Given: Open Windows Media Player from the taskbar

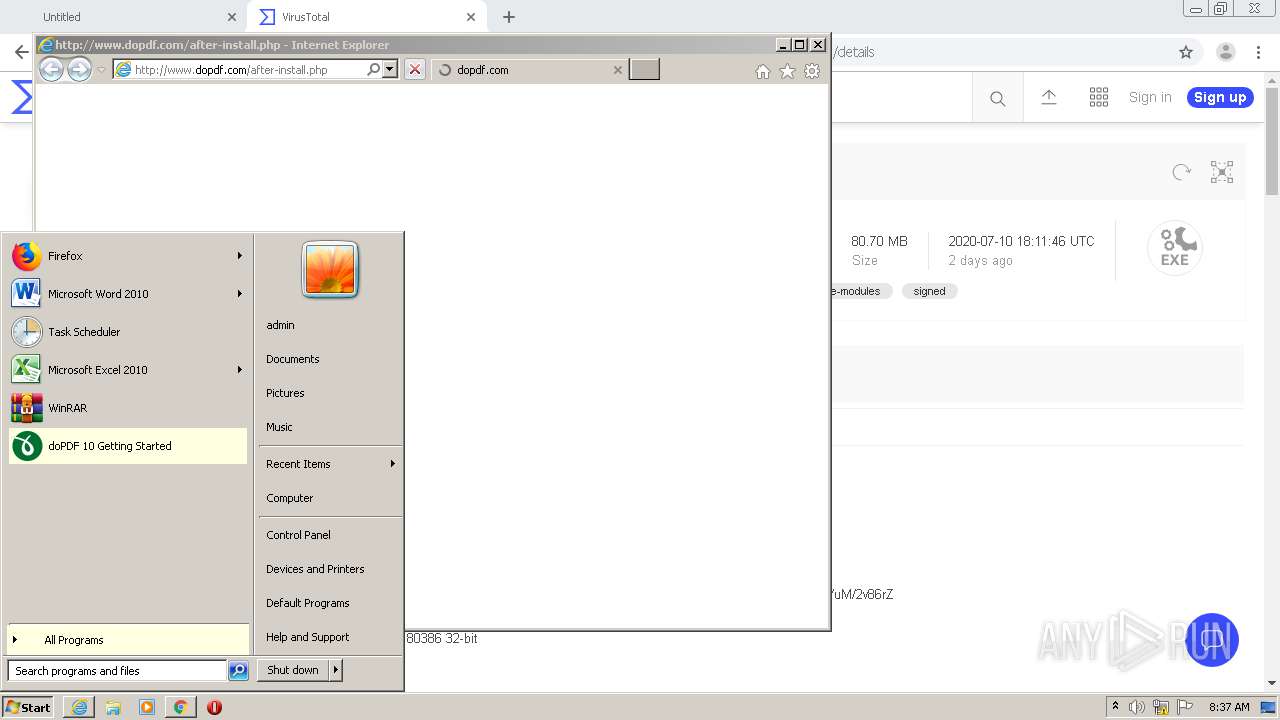Looking at the screenshot, I should (x=147, y=707).
